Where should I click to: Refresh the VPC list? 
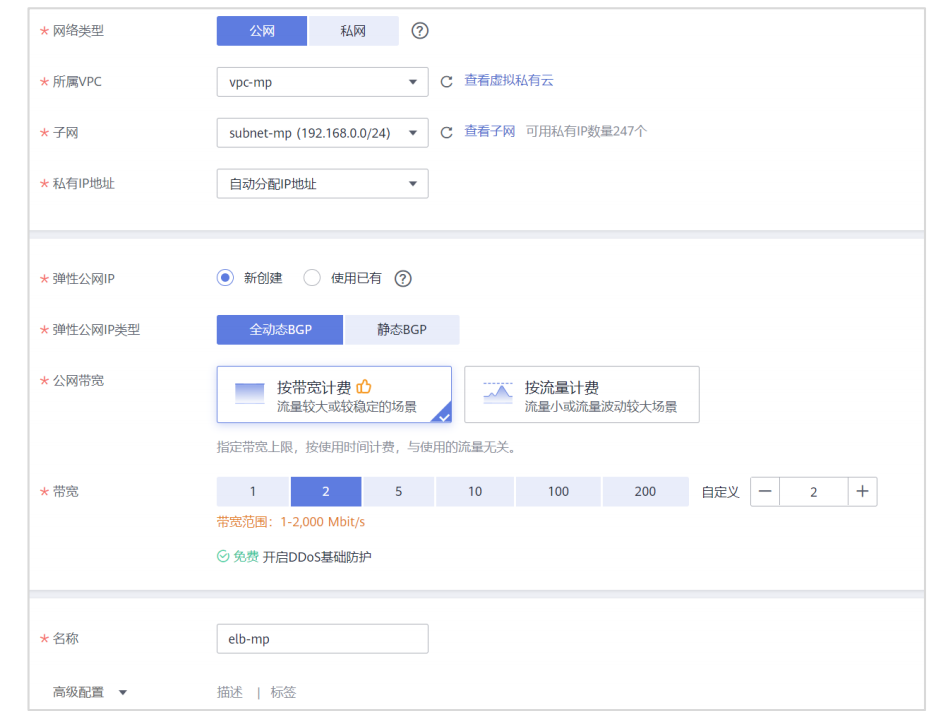click(446, 81)
